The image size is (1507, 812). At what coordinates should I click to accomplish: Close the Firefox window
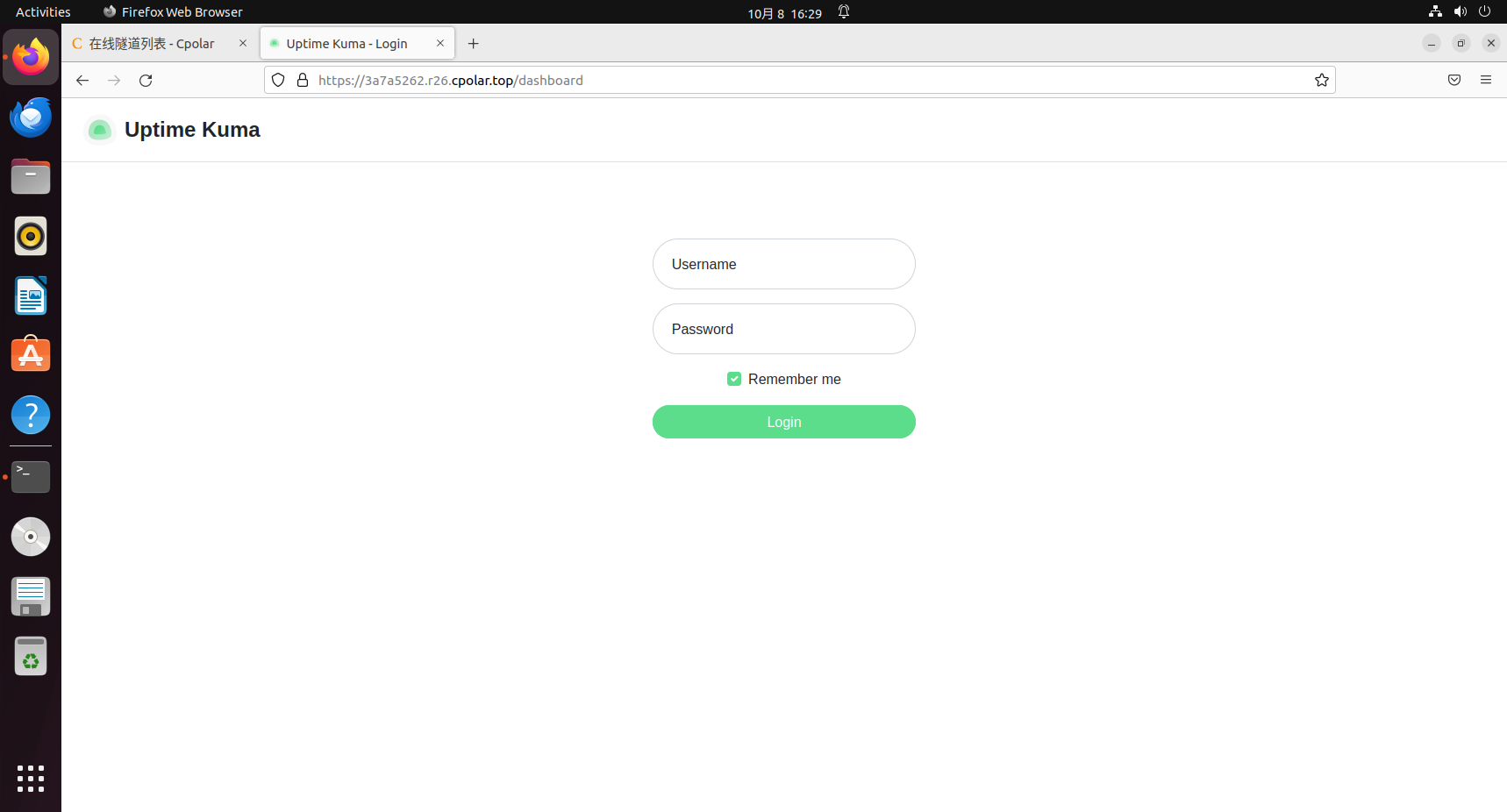(x=1491, y=43)
